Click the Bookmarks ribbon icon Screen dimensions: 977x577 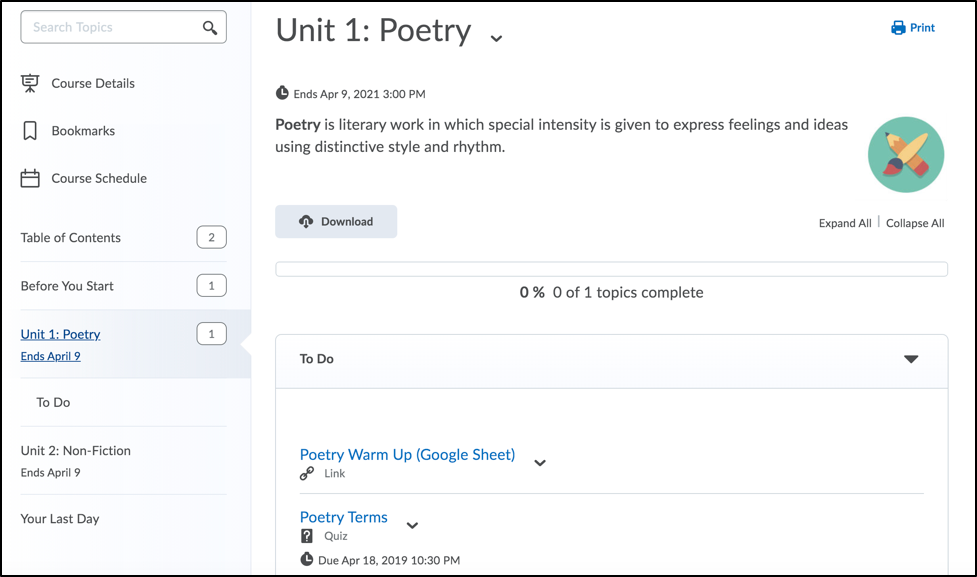[30, 131]
